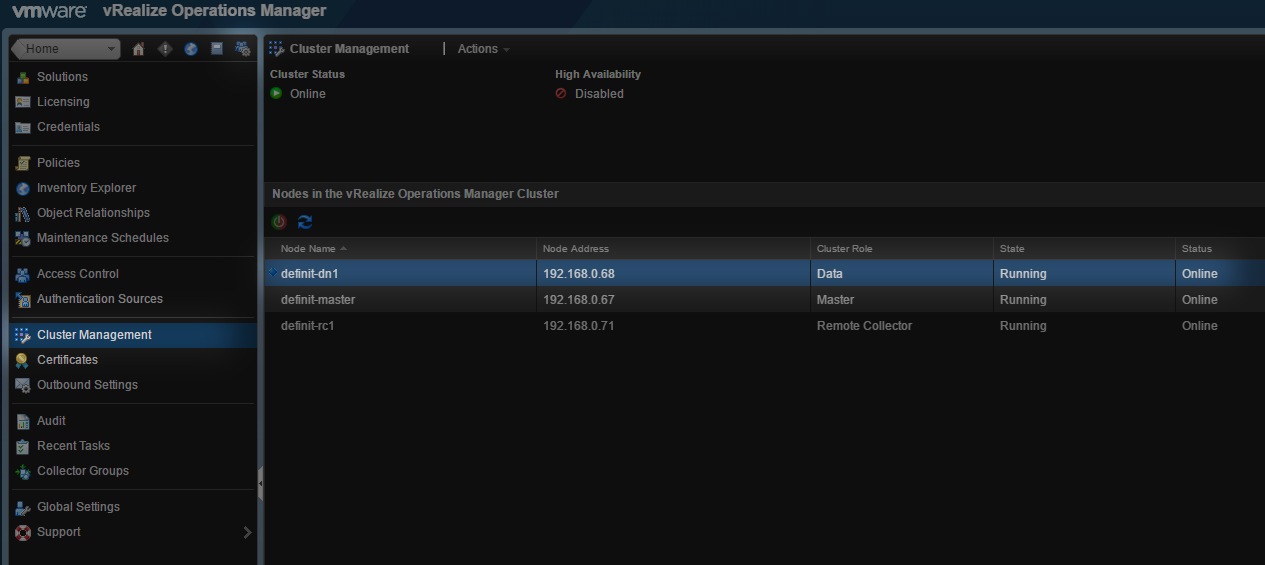Click the Cluster Status Online indicator
The image size is (1265, 565).
coord(298,94)
